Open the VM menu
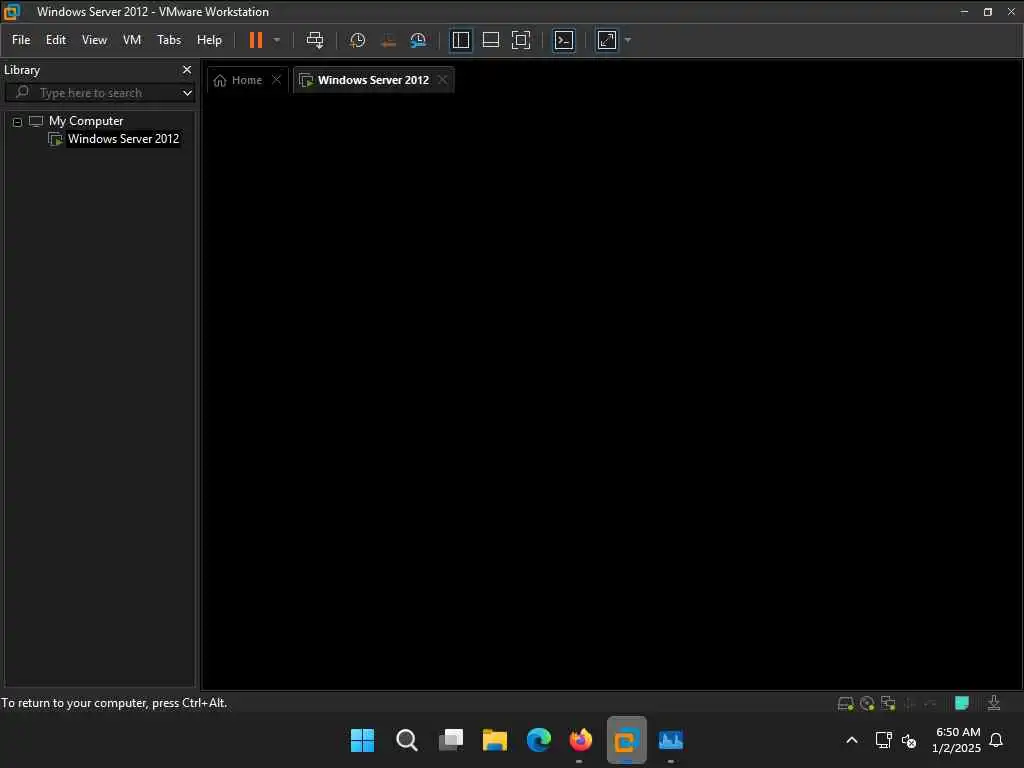This screenshot has height=768, width=1024. click(x=132, y=40)
